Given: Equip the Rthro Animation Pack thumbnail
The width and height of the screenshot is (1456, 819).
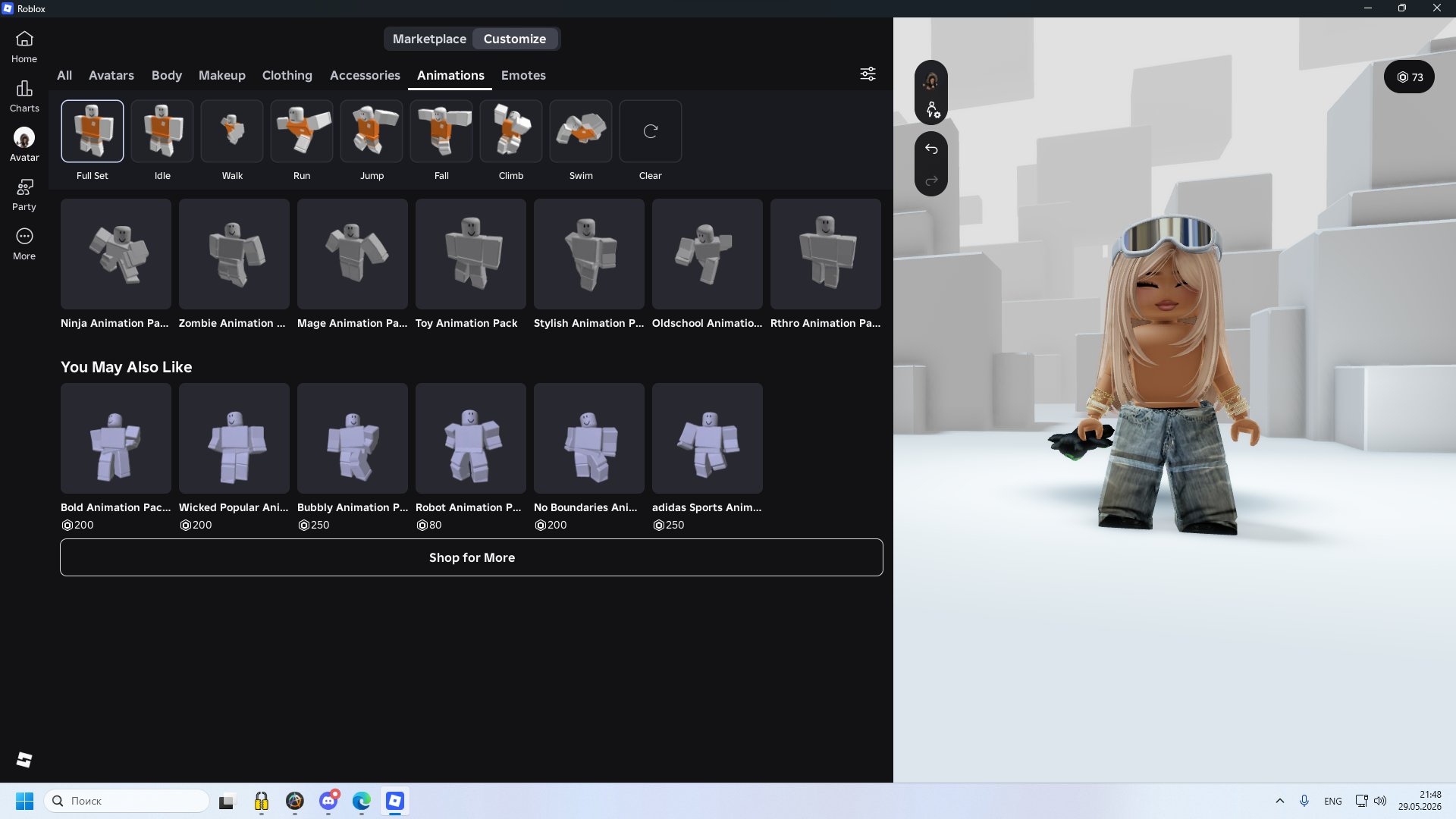Looking at the screenshot, I should tap(826, 254).
